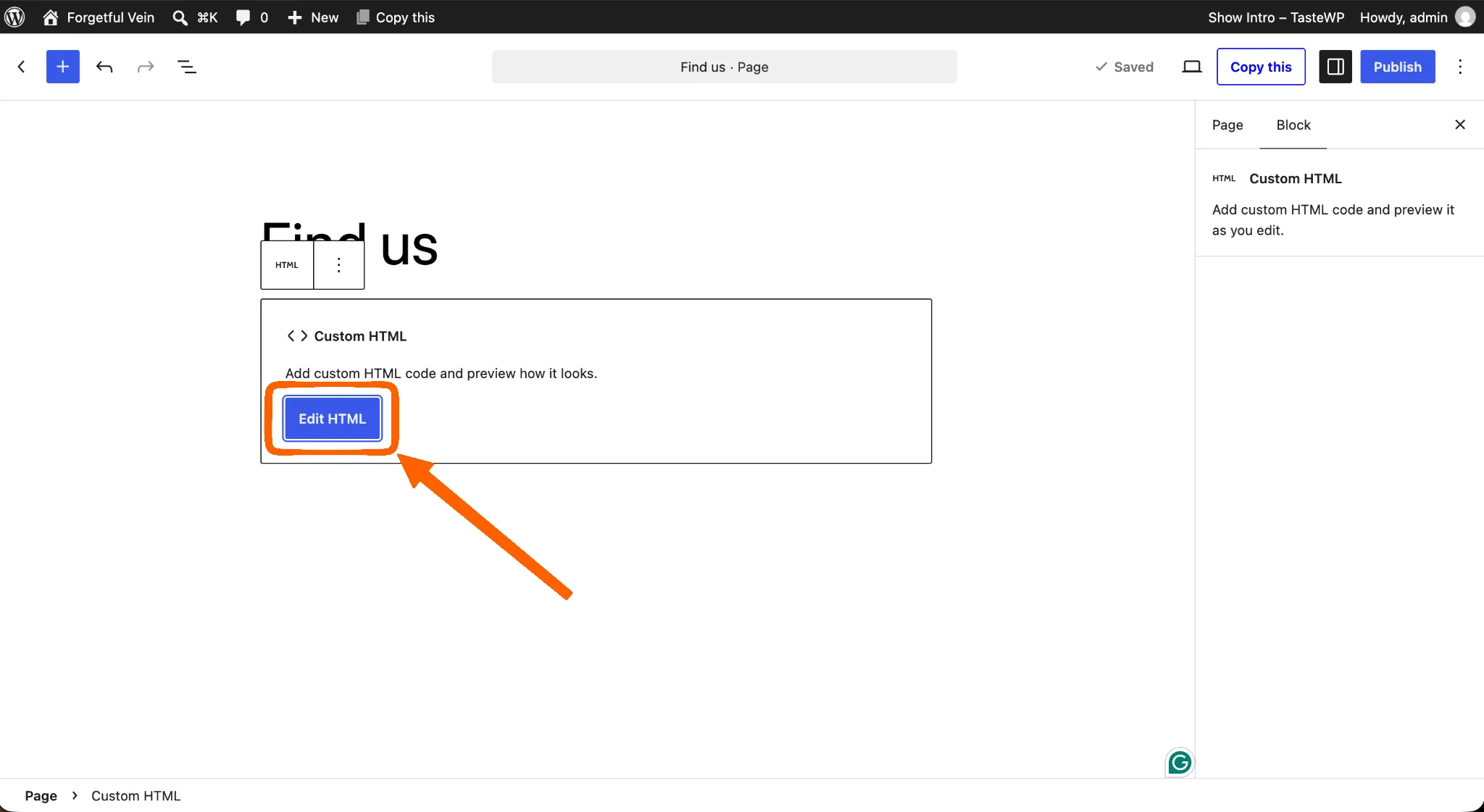
Task: Click the Custom HTML block heading
Action: pyautogui.click(x=360, y=336)
